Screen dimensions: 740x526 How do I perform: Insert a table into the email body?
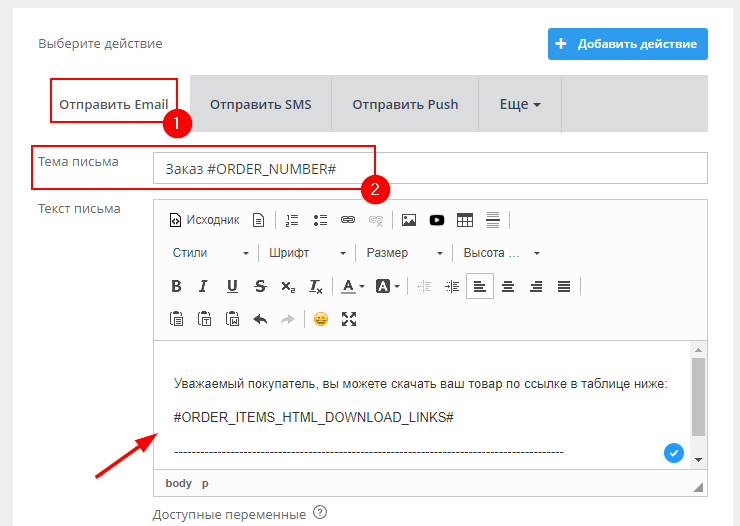(x=465, y=220)
